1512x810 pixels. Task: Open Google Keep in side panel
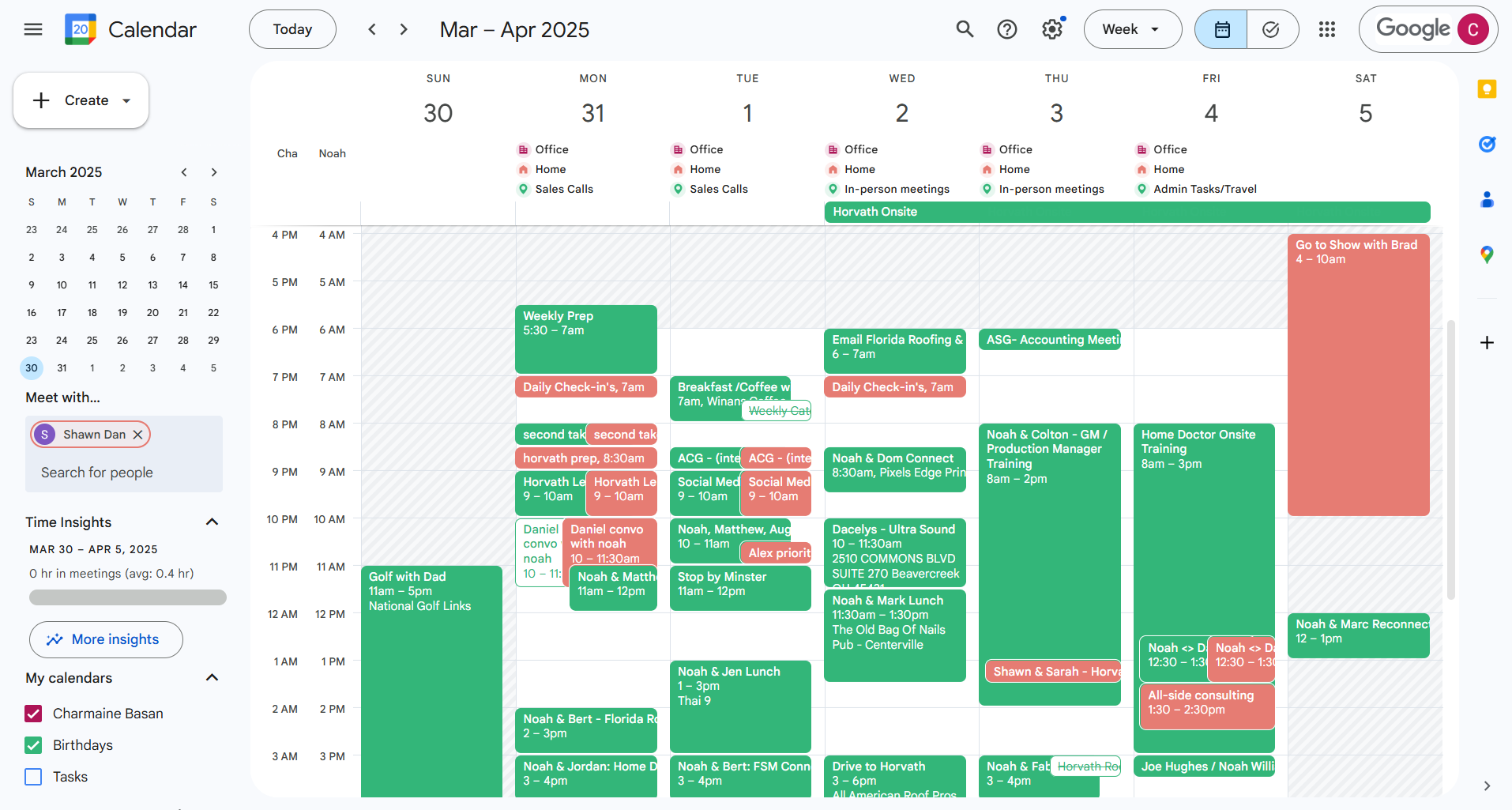click(1487, 89)
